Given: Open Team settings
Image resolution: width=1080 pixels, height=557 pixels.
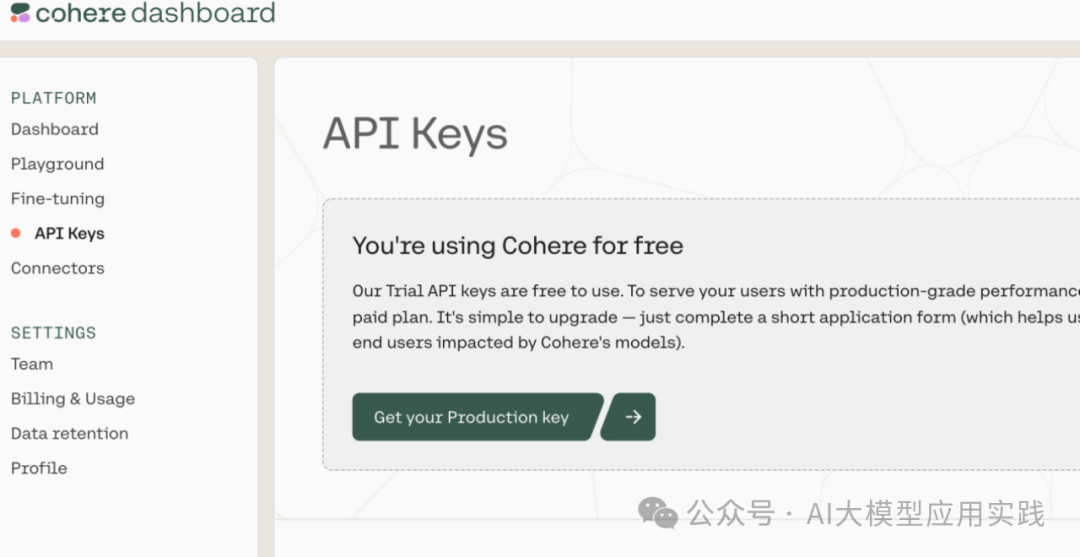Looking at the screenshot, I should pyautogui.click(x=32, y=364).
